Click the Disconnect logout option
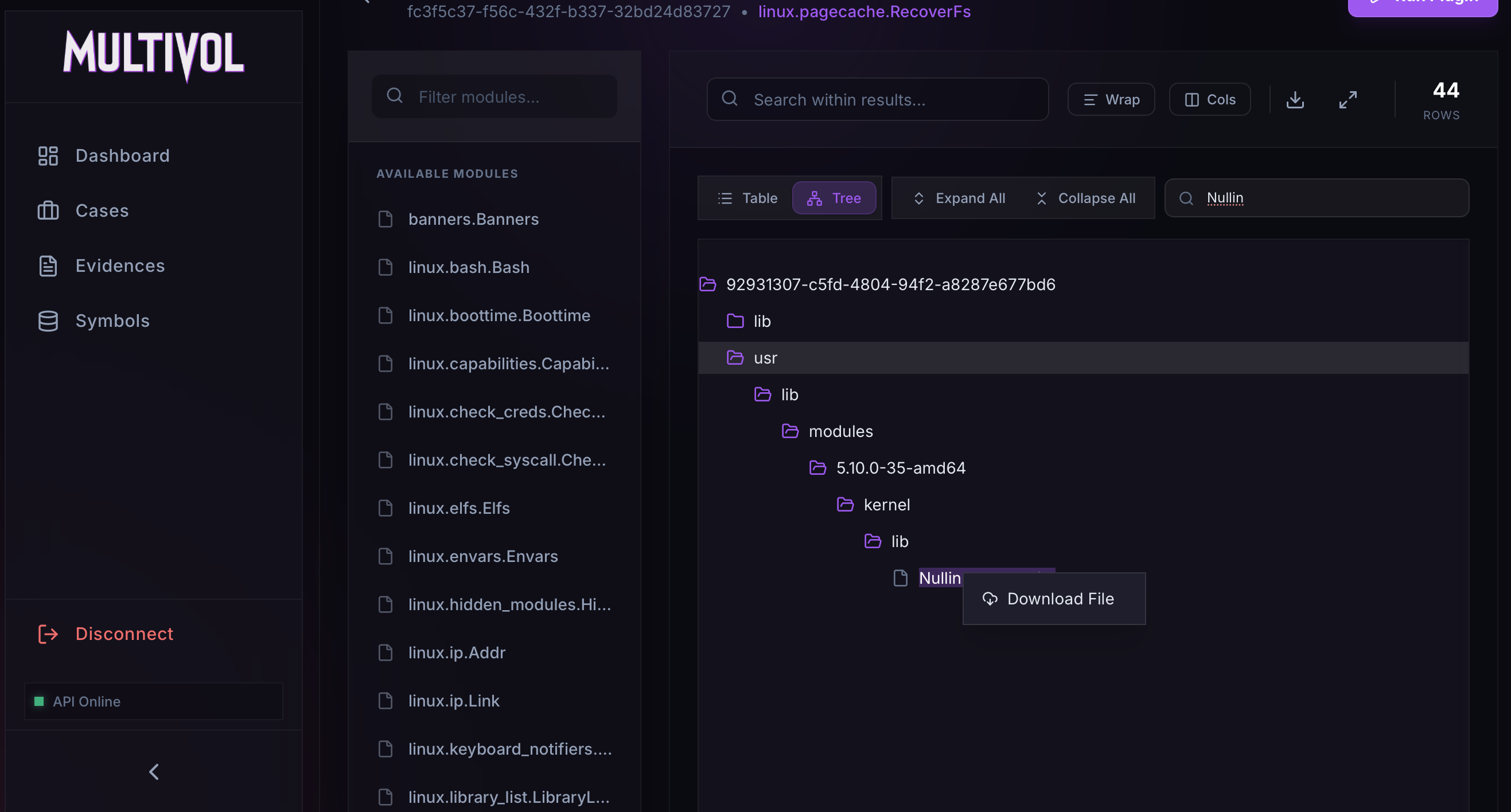Image resolution: width=1511 pixels, height=812 pixels. 124,634
